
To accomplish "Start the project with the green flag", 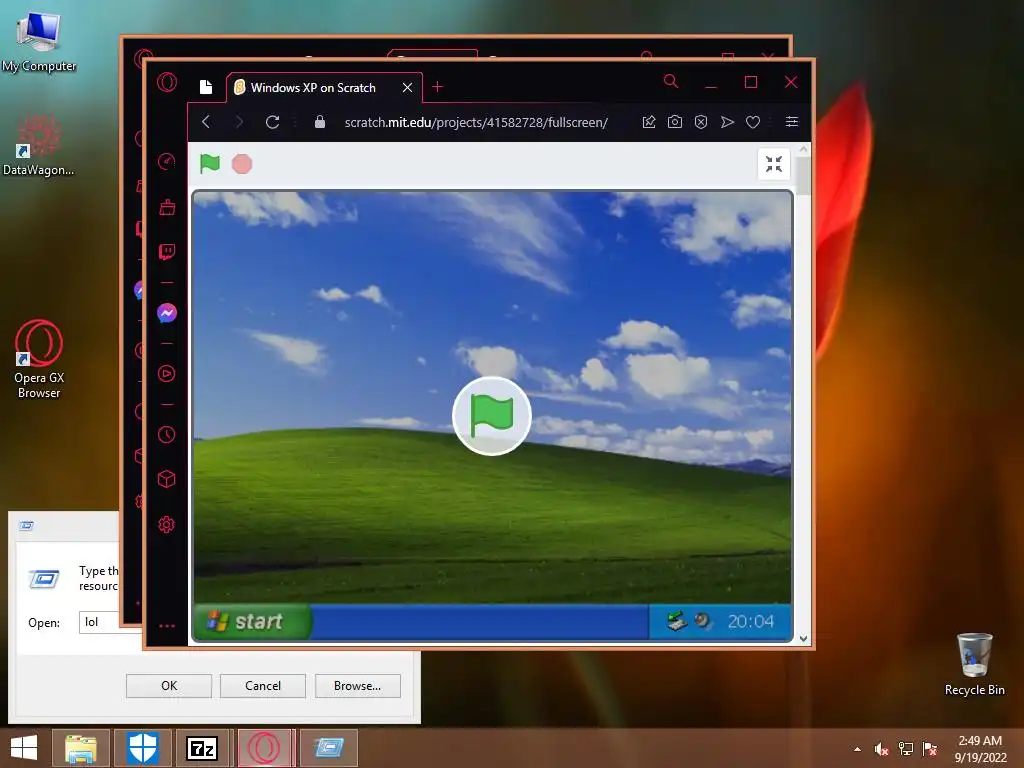I will [210, 163].
